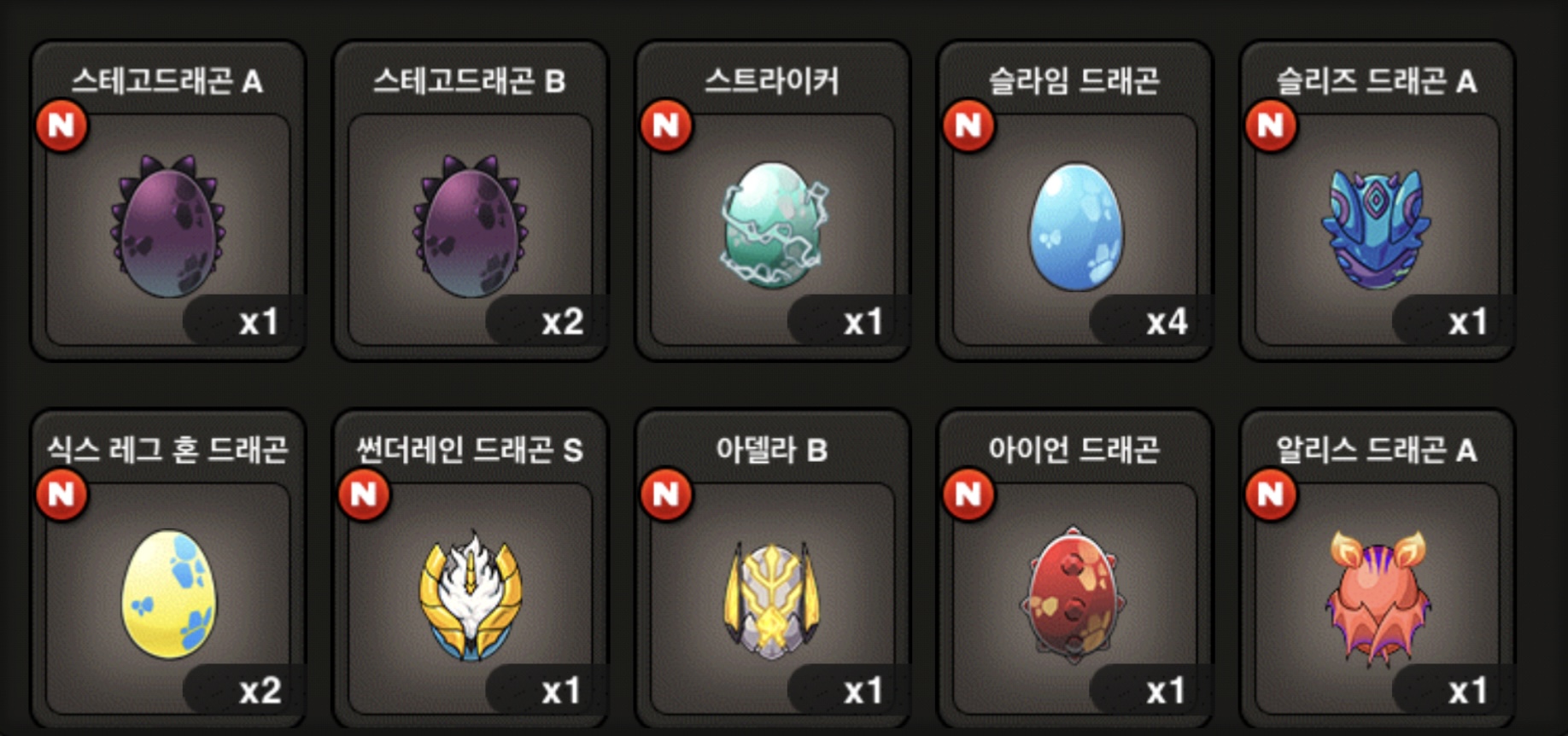
Task: Click the 아델라 B card title
Action: click(x=772, y=449)
